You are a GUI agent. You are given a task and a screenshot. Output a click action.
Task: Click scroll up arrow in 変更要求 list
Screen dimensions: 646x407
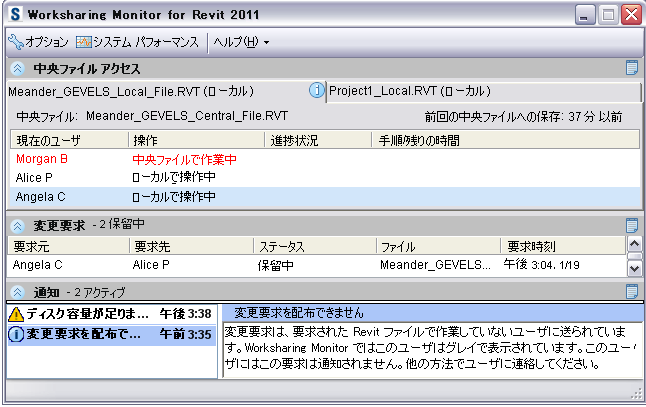click(x=634, y=244)
